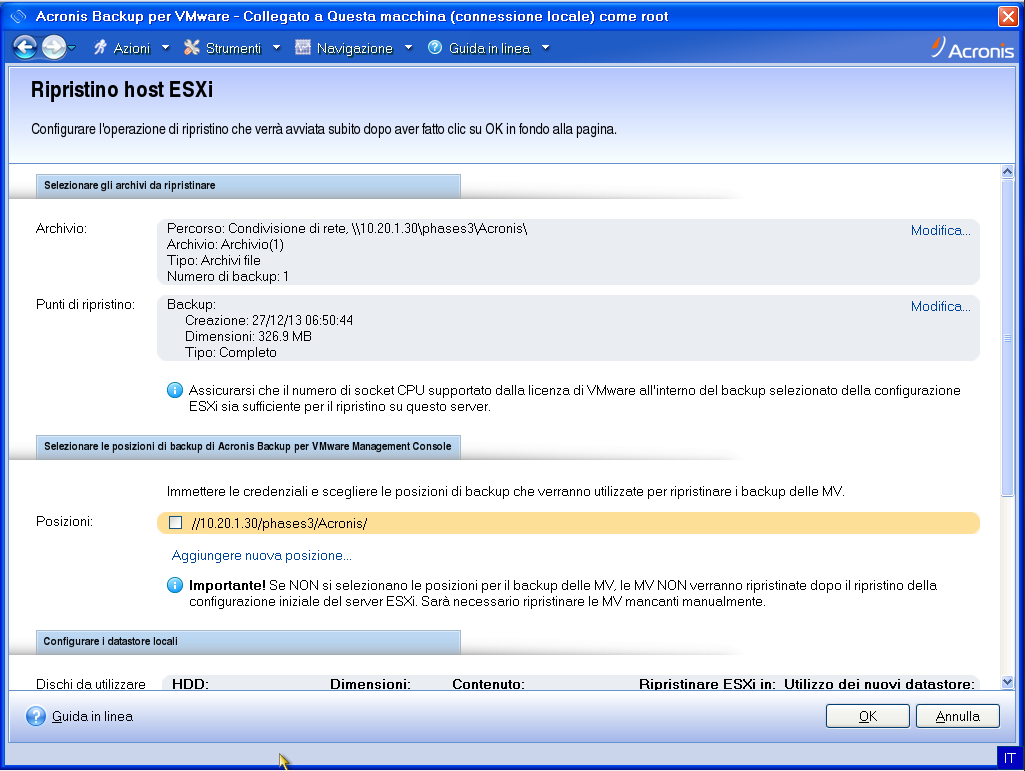Click 'Tipo: Completo' text
The width and height of the screenshot is (1025, 771).
coord(231,352)
